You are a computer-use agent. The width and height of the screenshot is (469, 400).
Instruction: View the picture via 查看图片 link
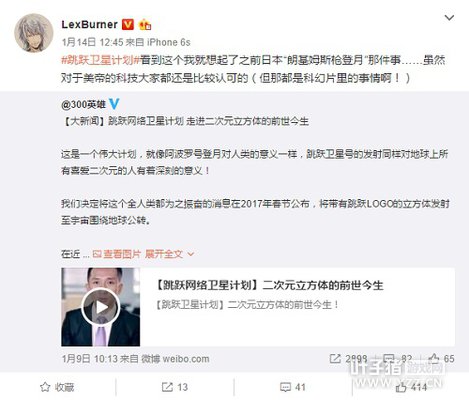117,254
